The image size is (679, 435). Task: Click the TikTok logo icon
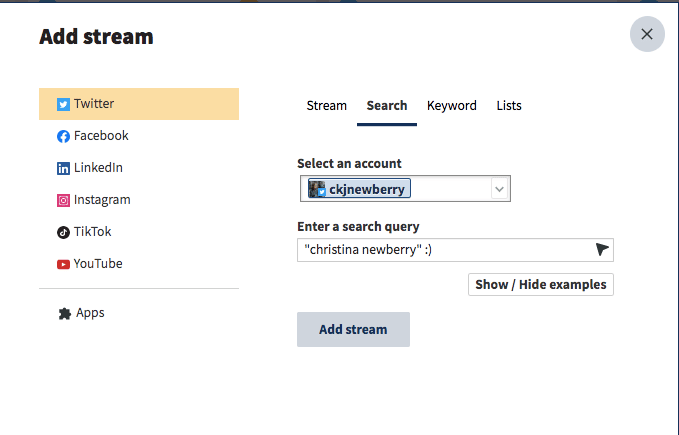pyautogui.click(x=63, y=232)
